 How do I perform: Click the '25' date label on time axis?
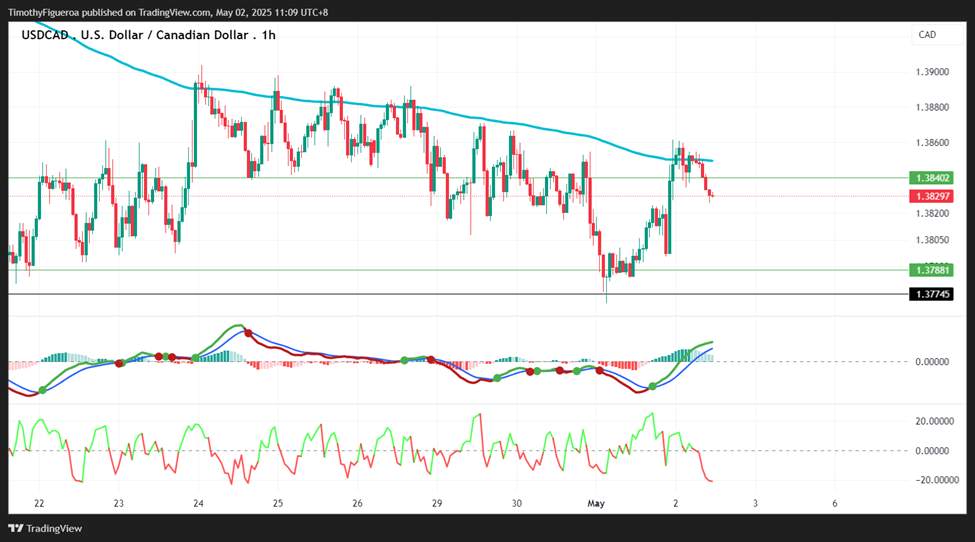tap(278, 503)
